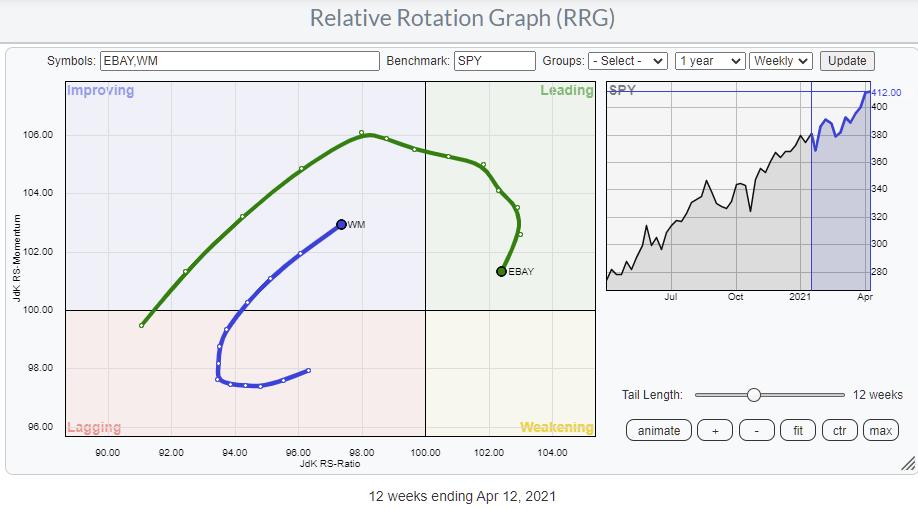Viewport: 918px width, 509px height.
Task: Open the Groups select dropdown
Action: 627,61
